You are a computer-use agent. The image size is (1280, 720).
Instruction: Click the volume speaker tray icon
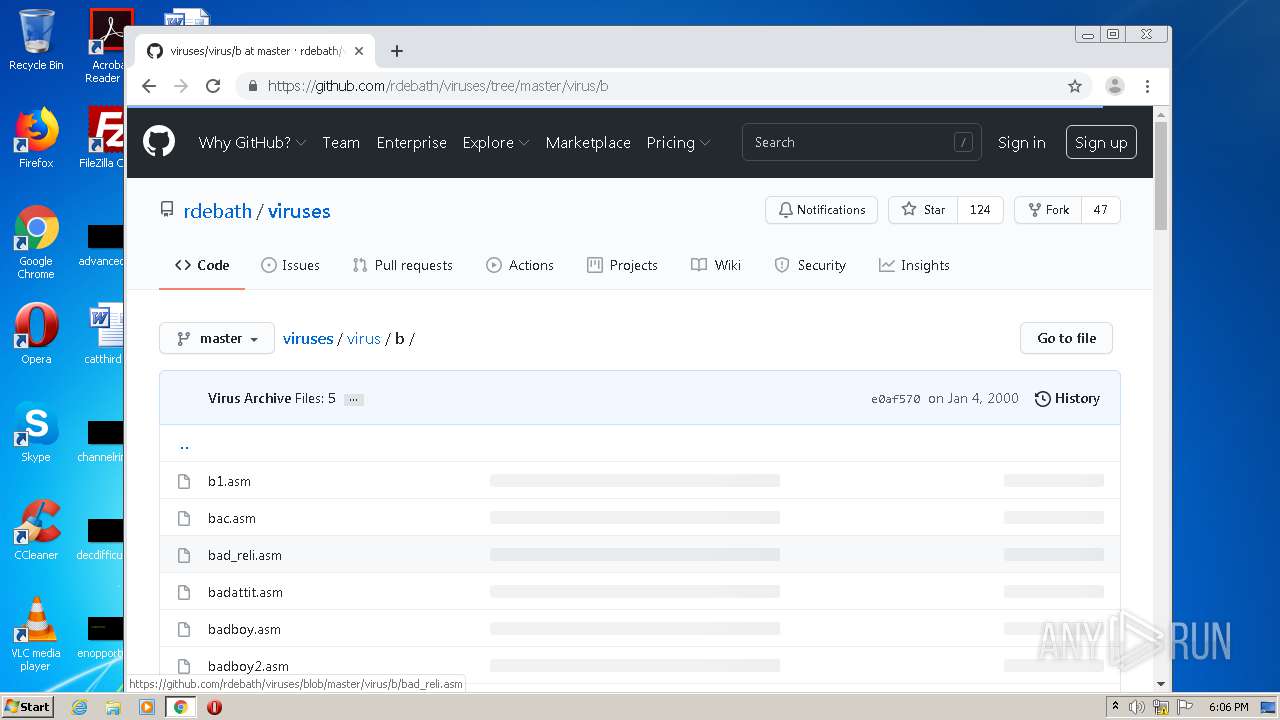point(1137,707)
